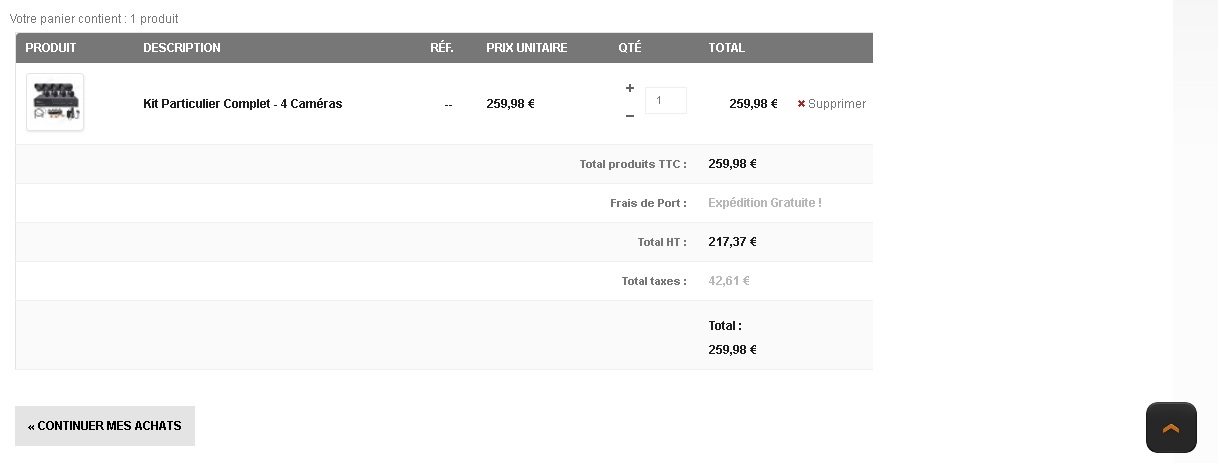The width and height of the screenshot is (1218, 463).
Task: Open the Kit Particulier Complet product link
Action: (x=242, y=104)
